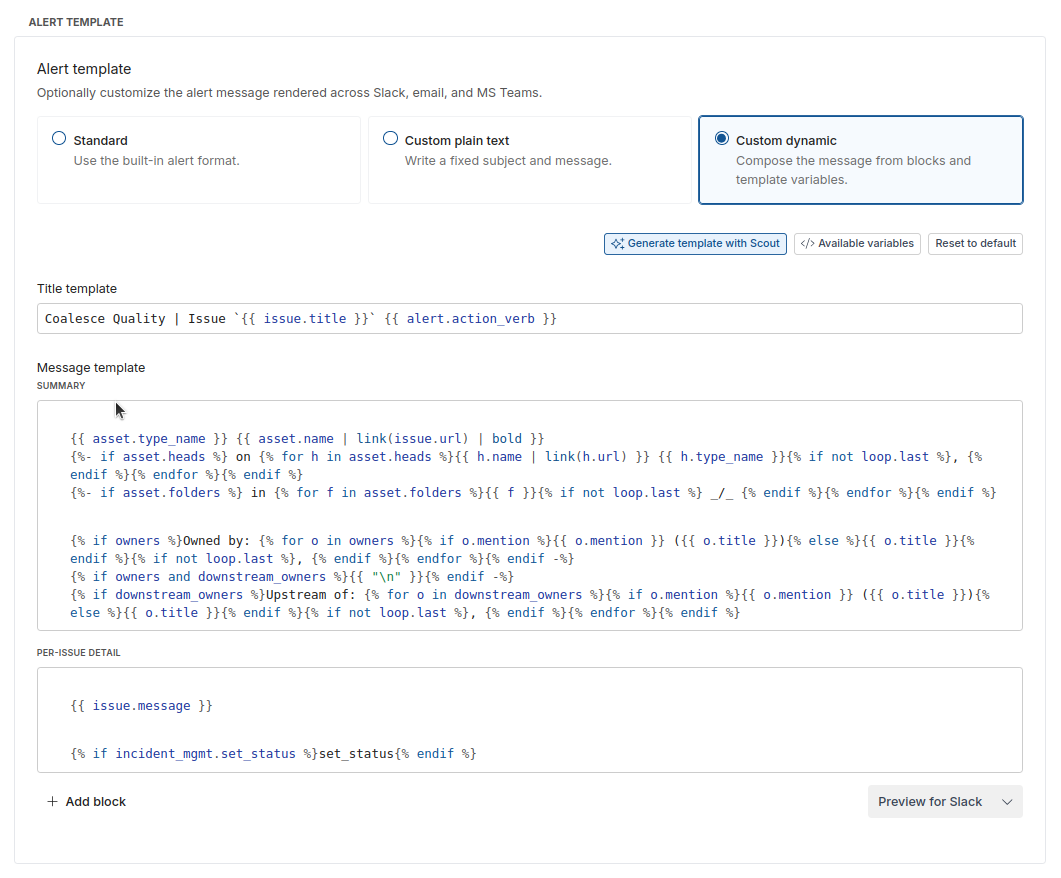Screen dimensions: 1061x878
Task: Click 'alert.action_verb' in the title template
Action: click(x=470, y=319)
